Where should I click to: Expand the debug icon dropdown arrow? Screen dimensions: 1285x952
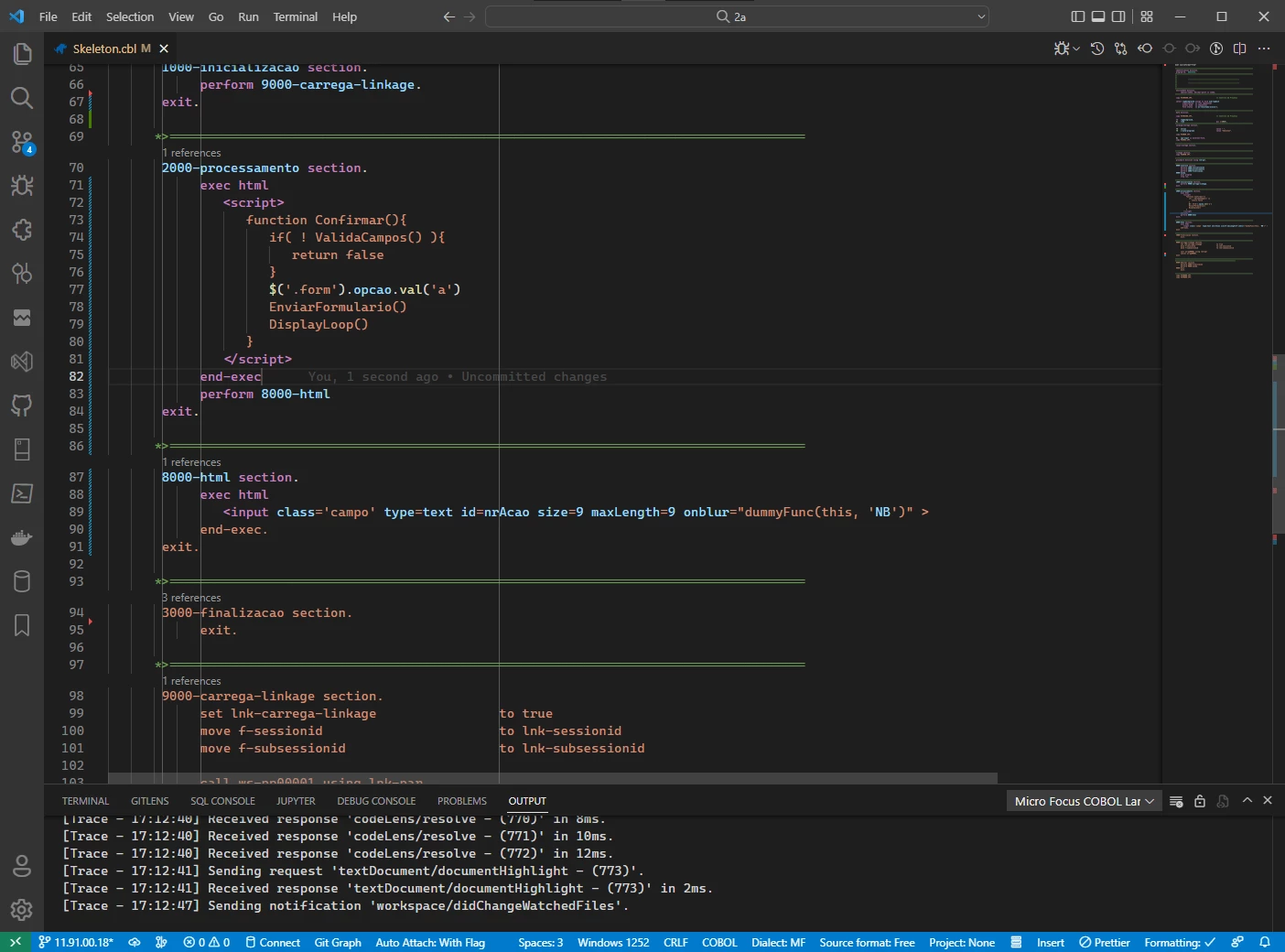click(x=1076, y=49)
